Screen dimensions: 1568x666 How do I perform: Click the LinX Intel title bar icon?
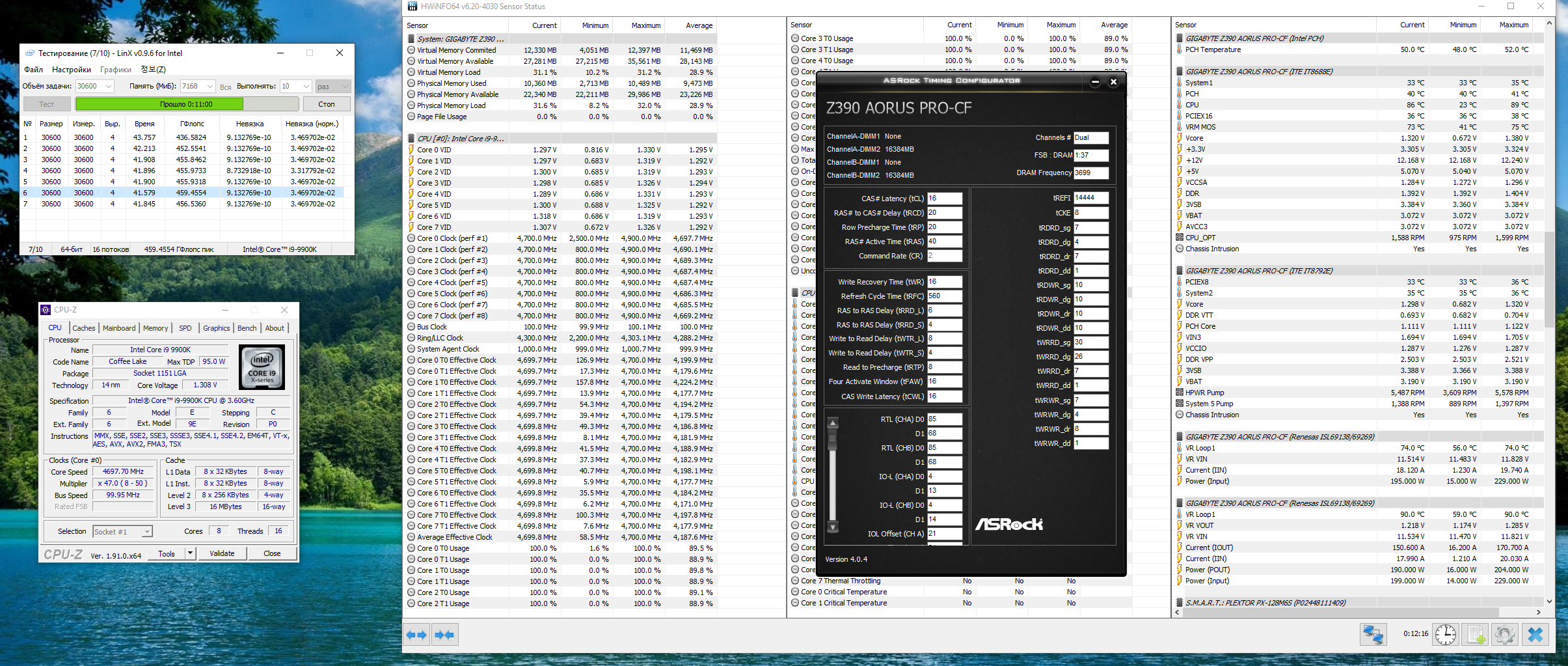[x=30, y=53]
